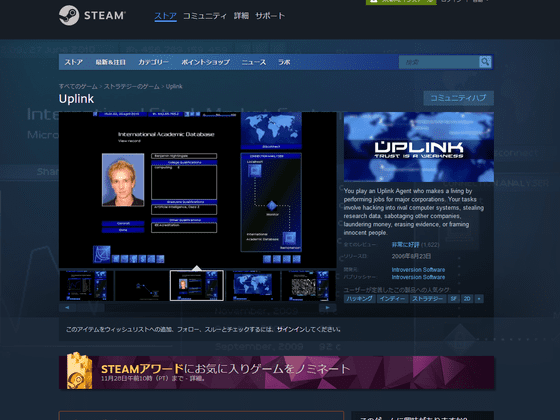Screen dimensions: 560x420
Task: Open the 非常に好評 review summary link
Action: (405, 245)
